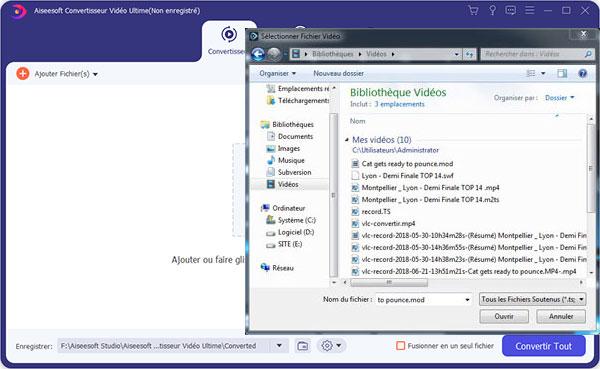Viewport: 600px width, 369px height.
Task: Click the vertical scrollbar of file list
Action: click(x=591, y=168)
